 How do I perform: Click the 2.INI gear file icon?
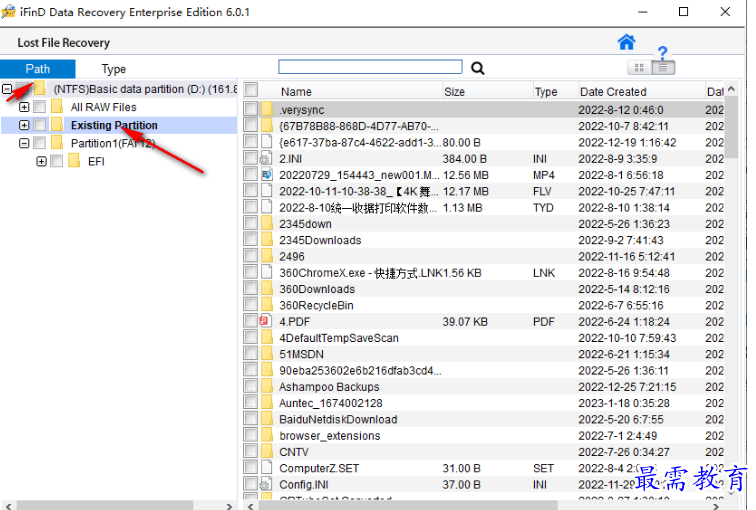tap(265, 159)
